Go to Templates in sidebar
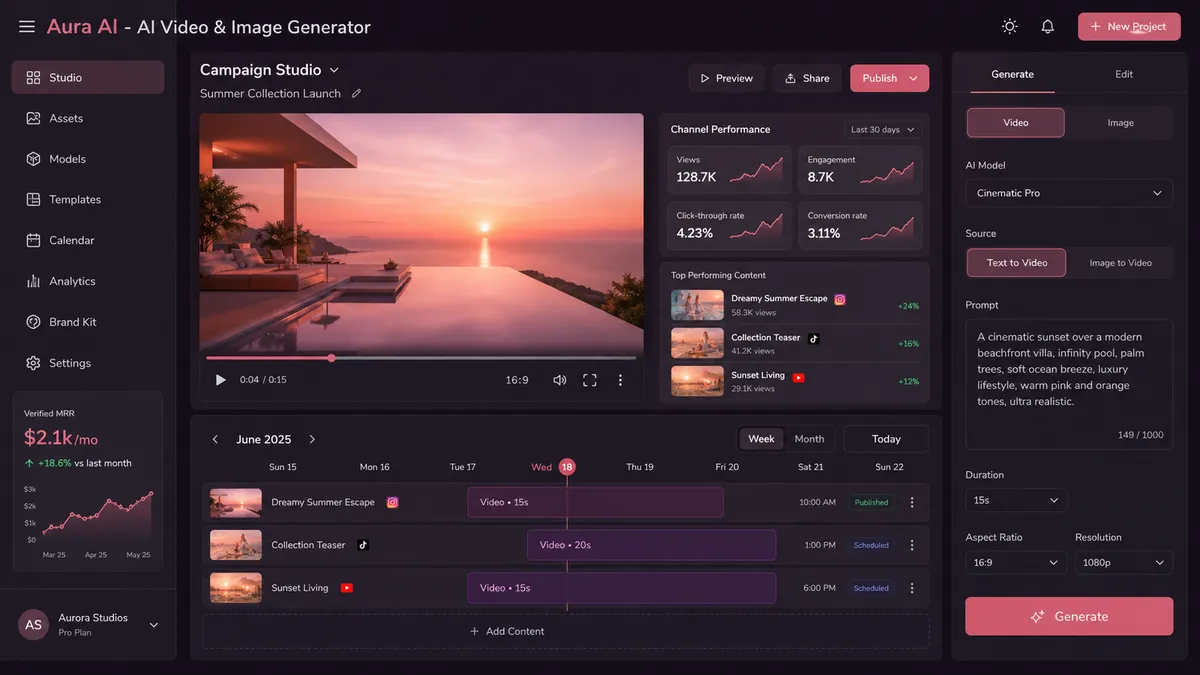 (88, 200)
